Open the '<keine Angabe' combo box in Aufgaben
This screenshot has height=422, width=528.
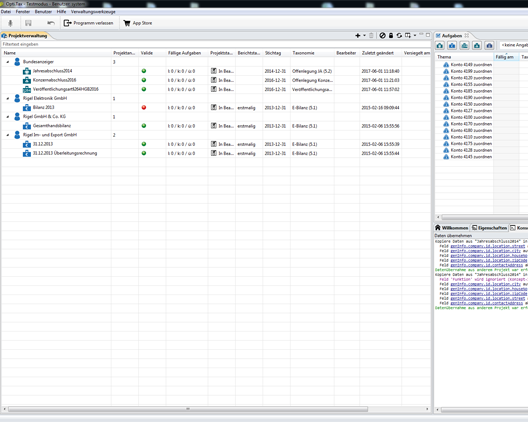514,45
